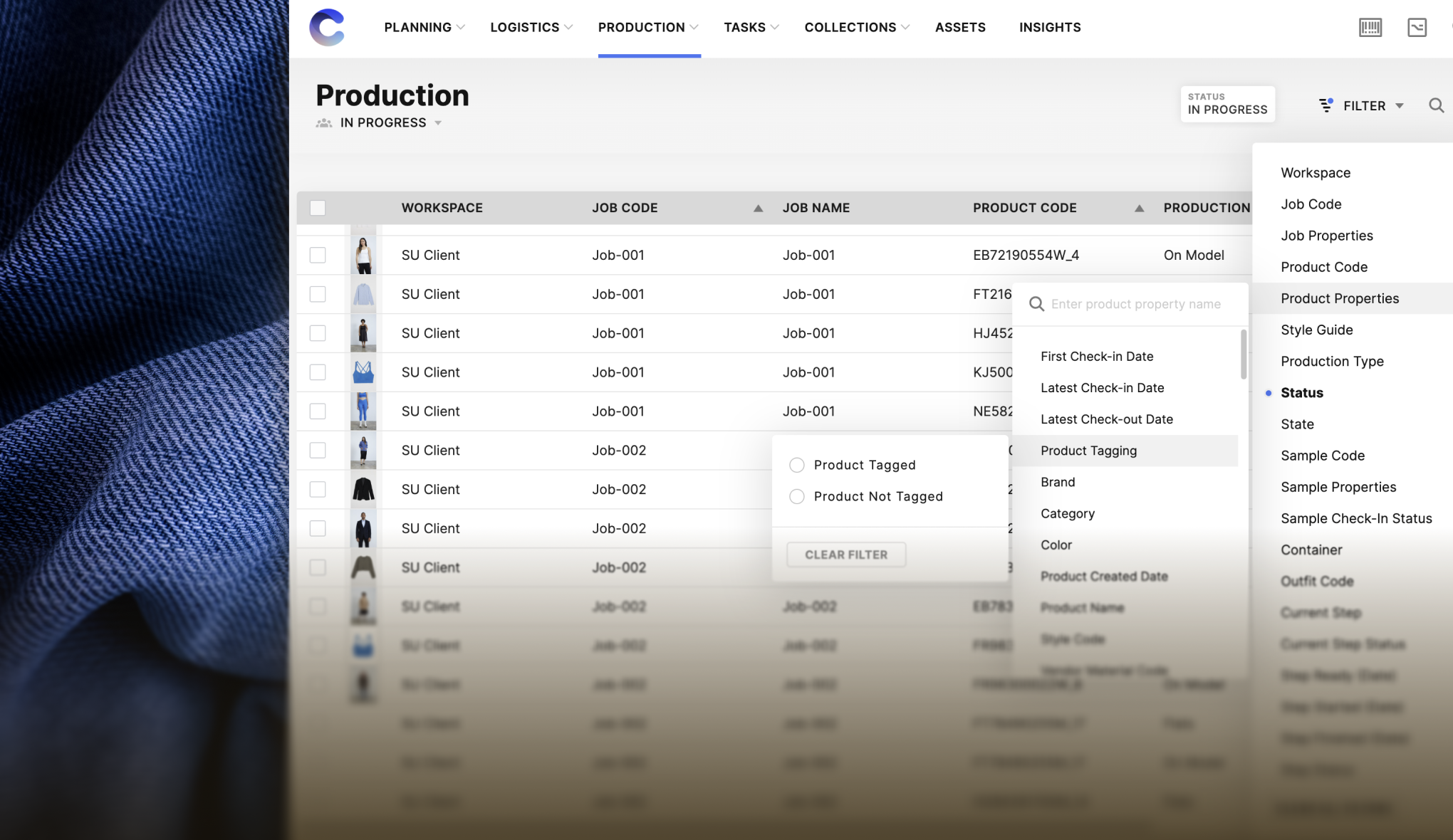Select the Product Tagged radio option
Screen dimensions: 1453x840
tap(797, 465)
